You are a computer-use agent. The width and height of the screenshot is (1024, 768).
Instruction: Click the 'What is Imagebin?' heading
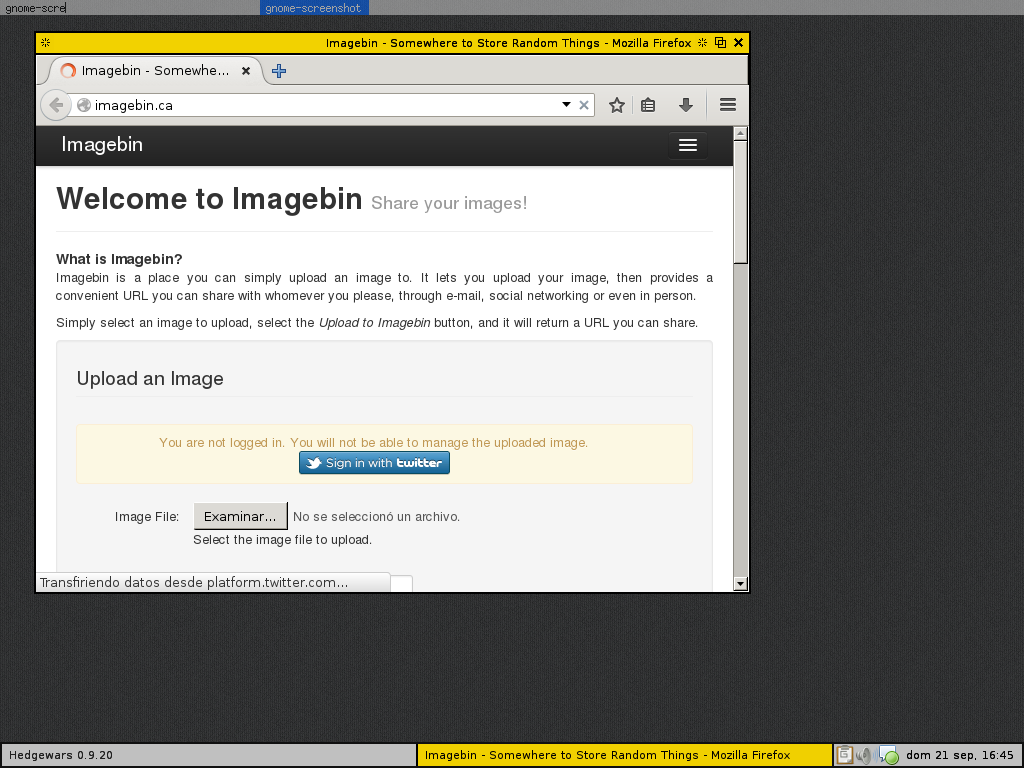click(119, 259)
